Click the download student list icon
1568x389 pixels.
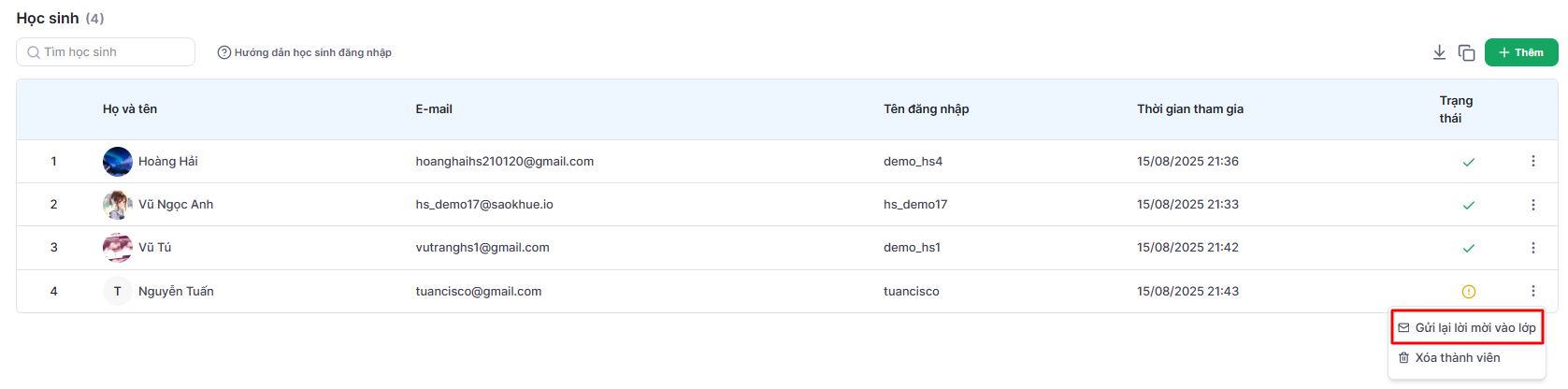[1439, 52]
